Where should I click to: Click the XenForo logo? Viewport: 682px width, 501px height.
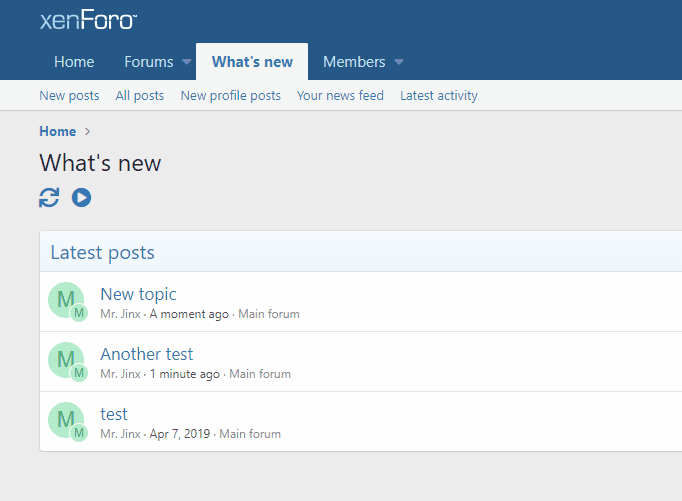point(88,20)
